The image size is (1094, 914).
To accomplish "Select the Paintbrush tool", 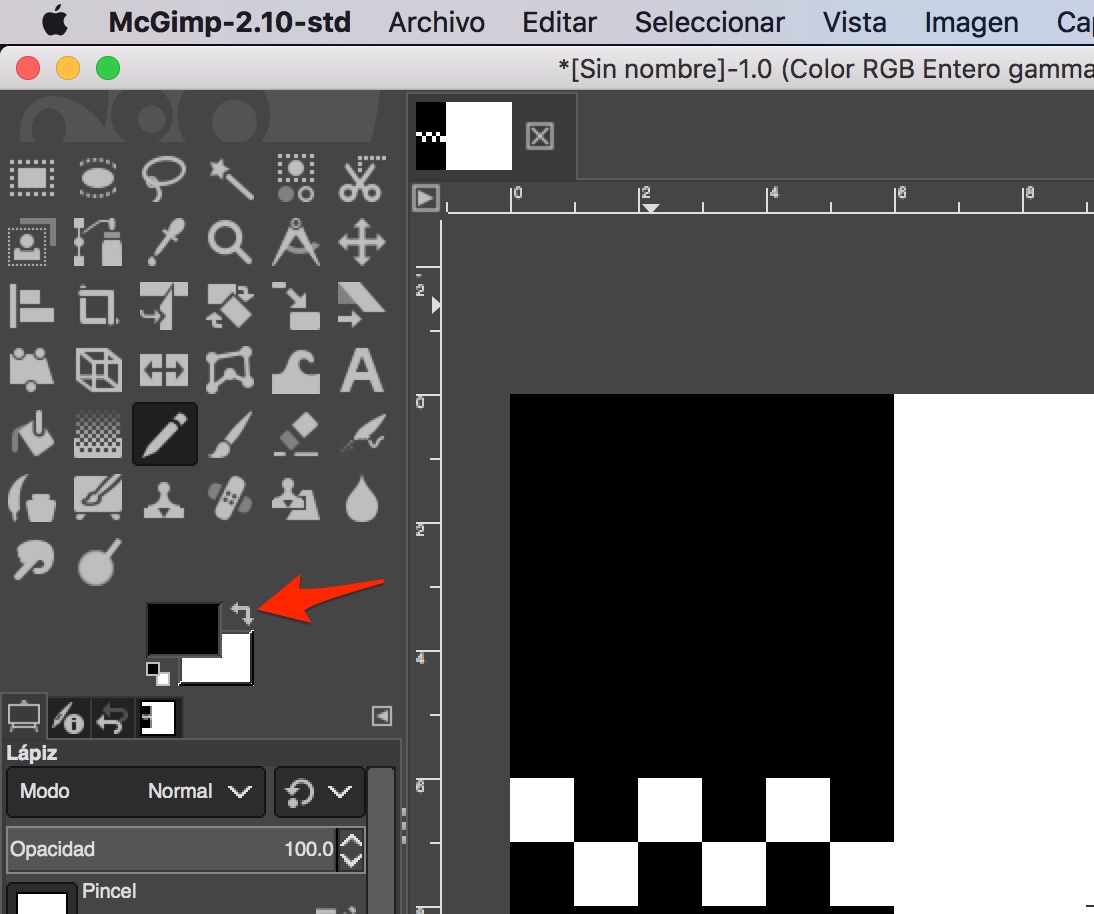I will click(229, 433).
